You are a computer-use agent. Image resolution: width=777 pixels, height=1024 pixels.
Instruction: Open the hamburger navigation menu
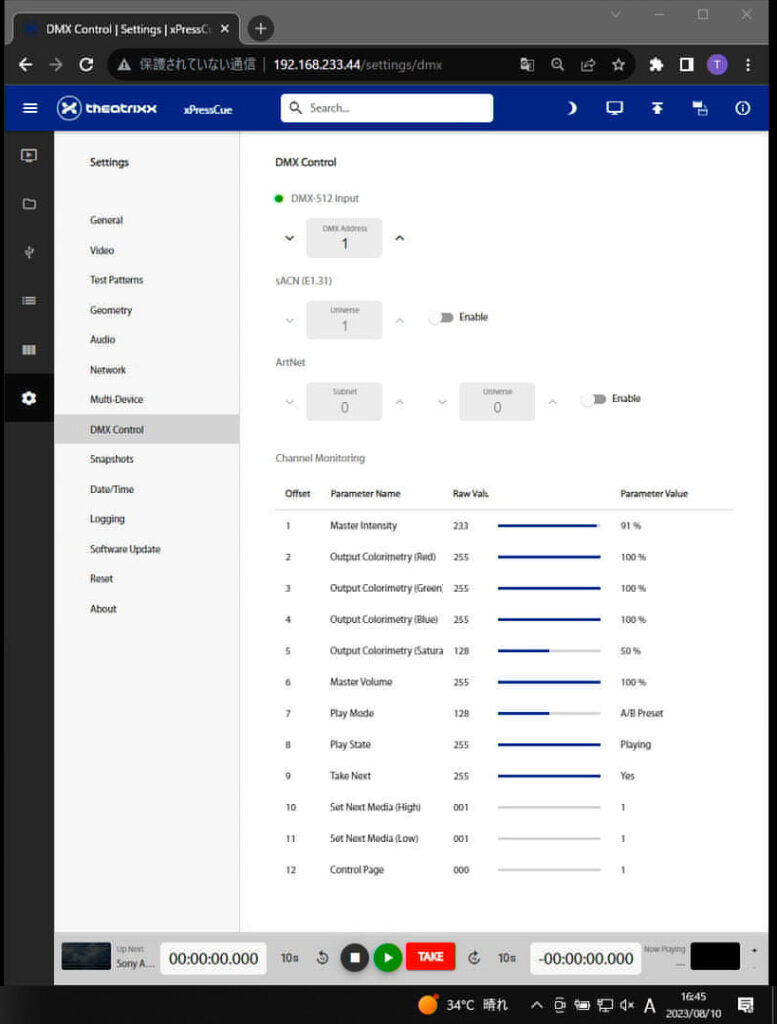(x=30, y=108)
